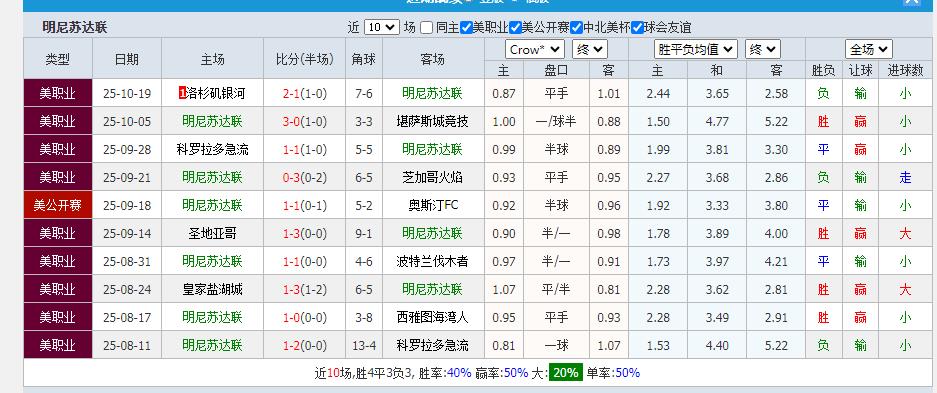Uncheck the 中北美杯 filter checkbox

click(577, 27)
